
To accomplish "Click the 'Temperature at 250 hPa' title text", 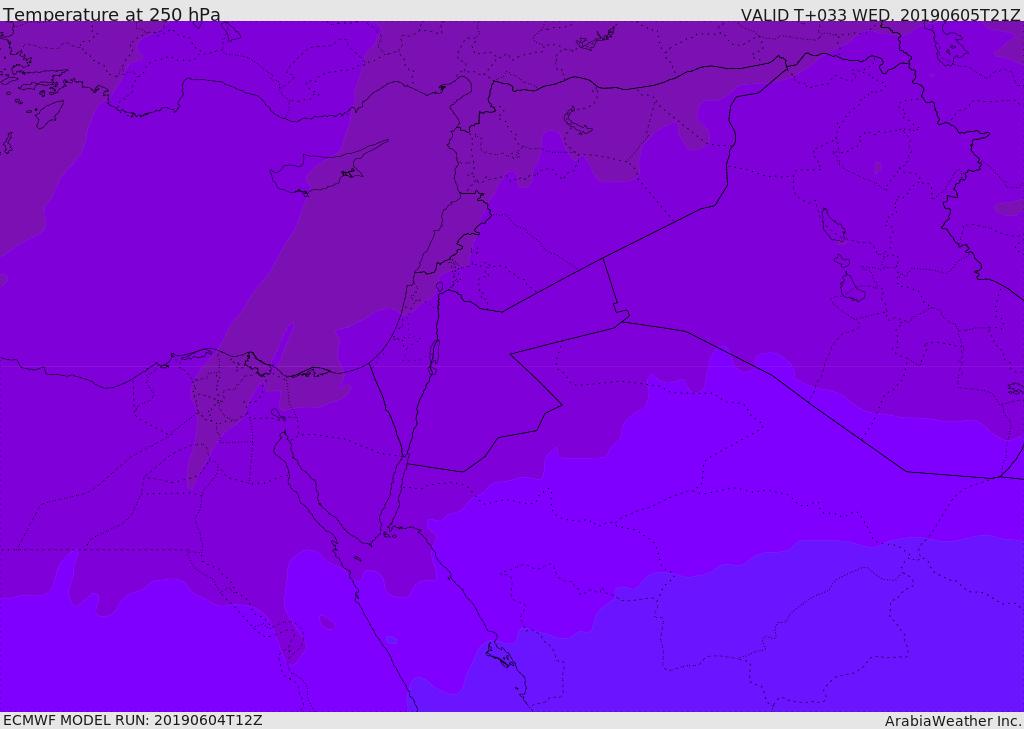I will pyautogui.click(x=112, y=14).
